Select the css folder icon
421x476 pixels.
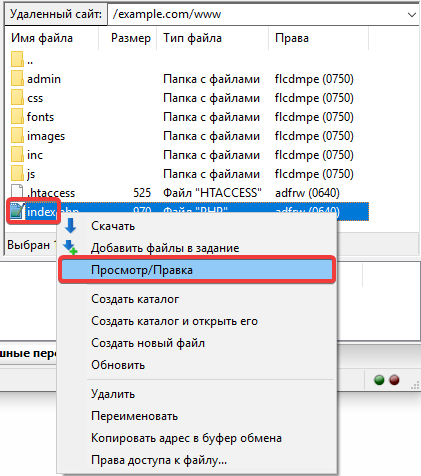click(x=17, y=97)
